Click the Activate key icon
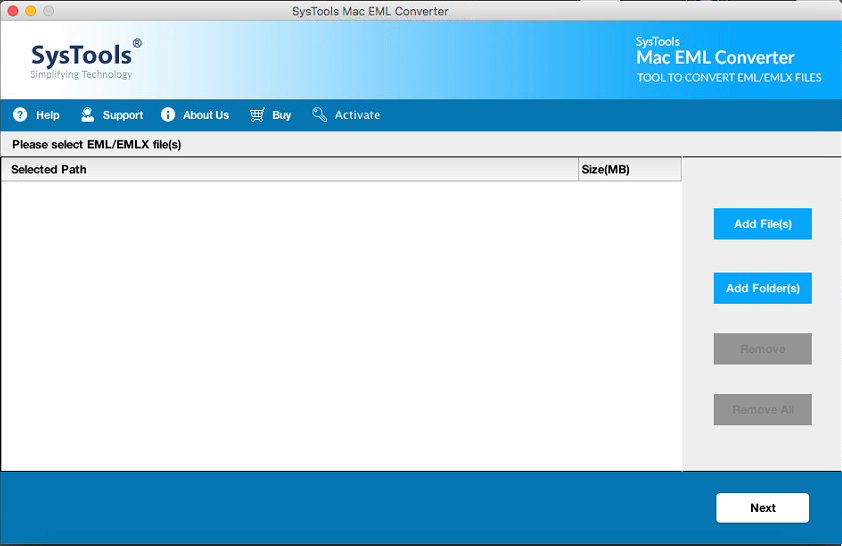Screen dimensions: 842x546 320,114
